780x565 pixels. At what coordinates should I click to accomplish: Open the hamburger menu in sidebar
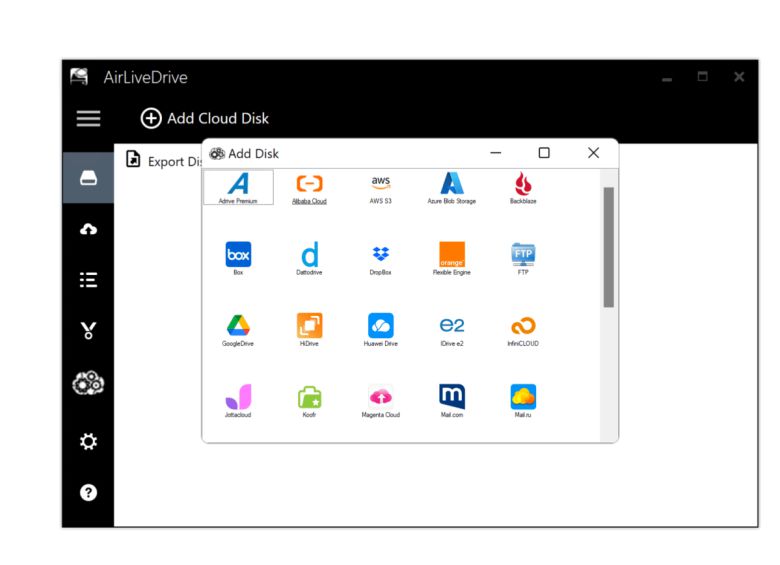pyautogui.click(x=89, y=118)
